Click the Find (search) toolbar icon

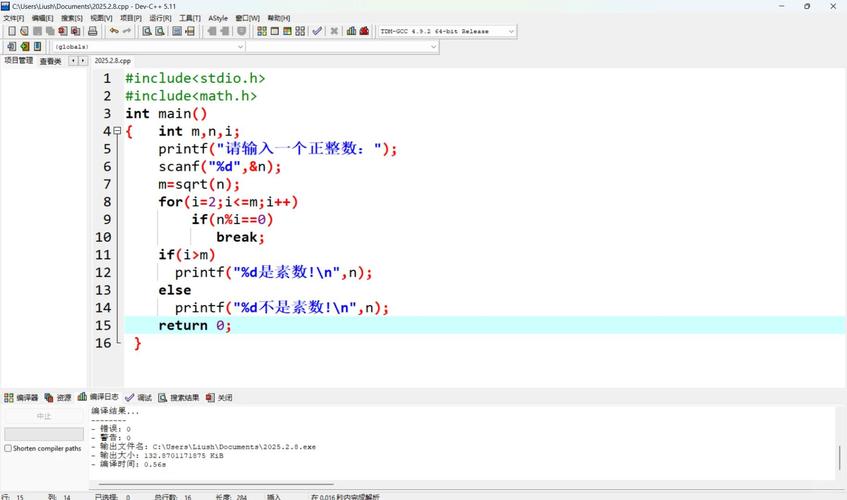click(146, 31)
